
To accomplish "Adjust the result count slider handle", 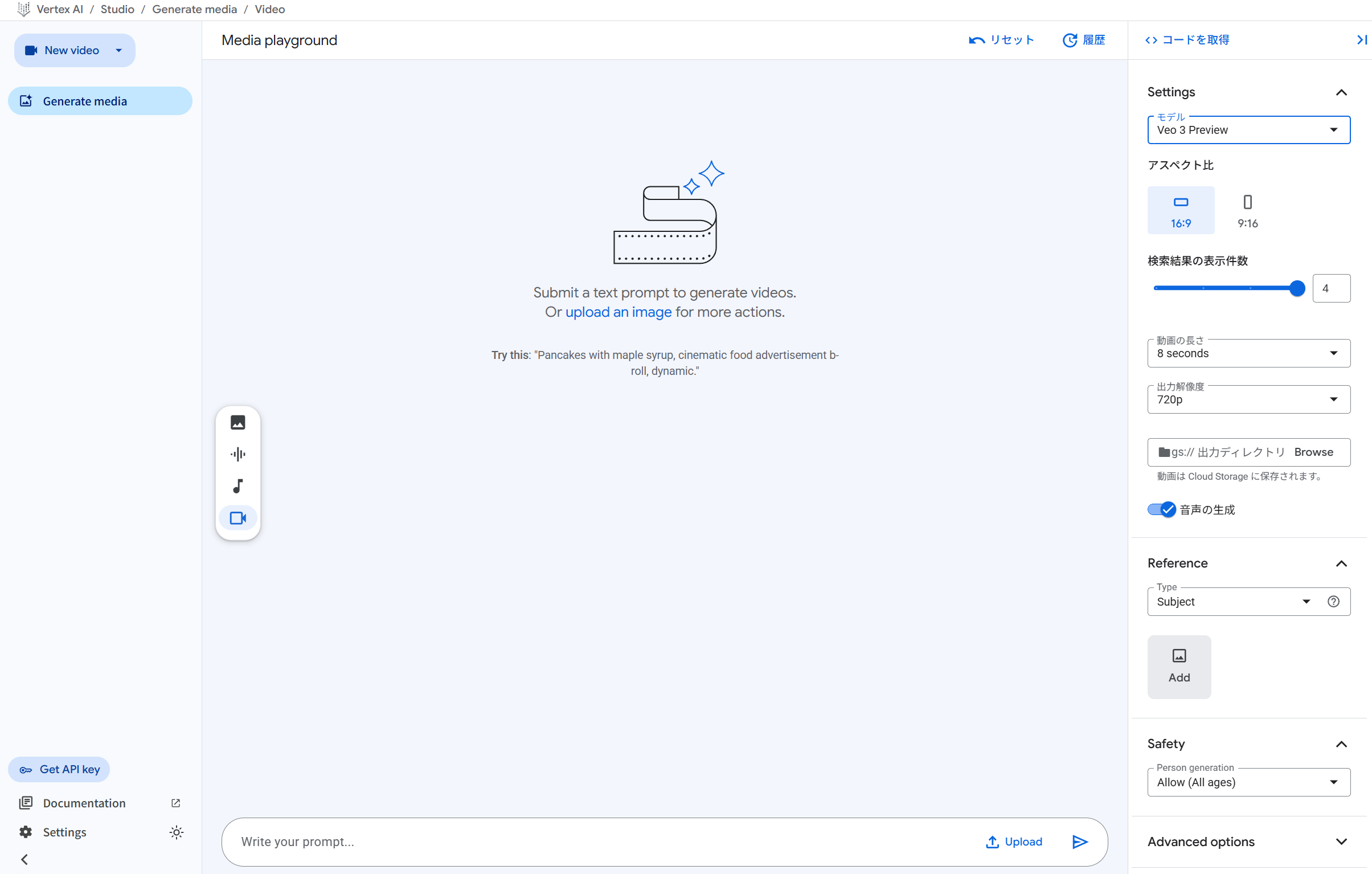I will click(1297, 288).
